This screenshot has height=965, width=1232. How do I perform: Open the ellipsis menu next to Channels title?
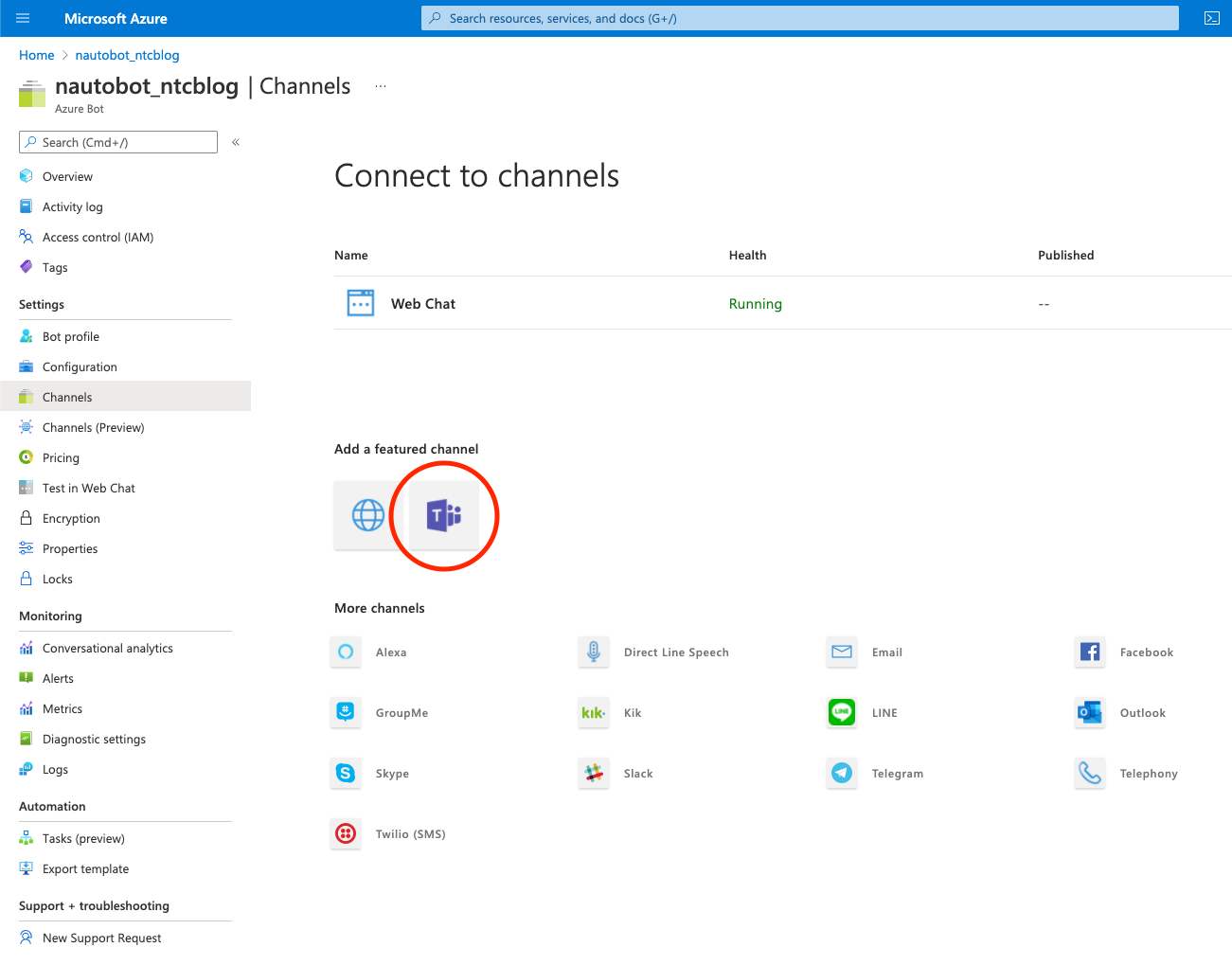381,85
